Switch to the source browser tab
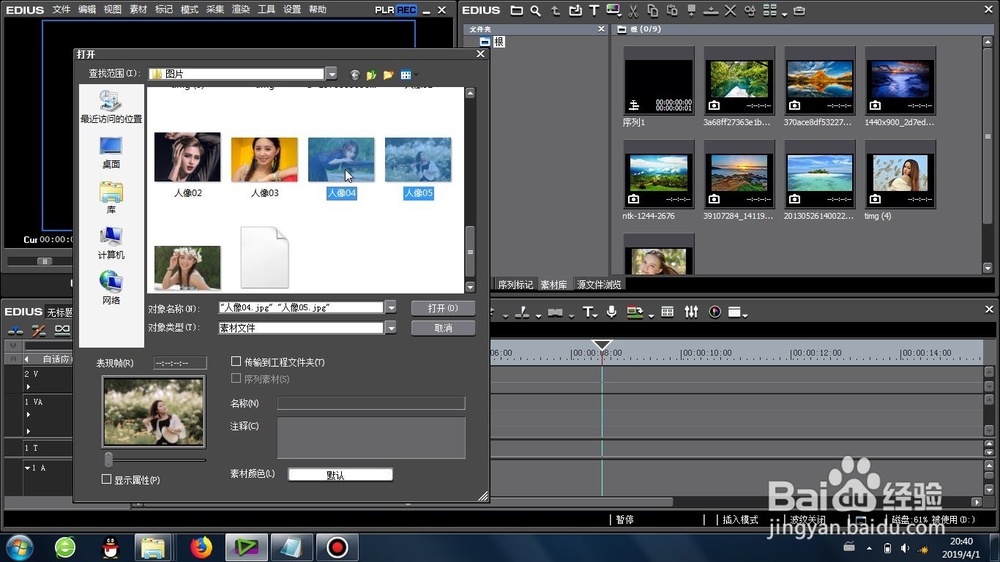The width and height of the screenshot is (1000, 562). [x=599, y=285]
